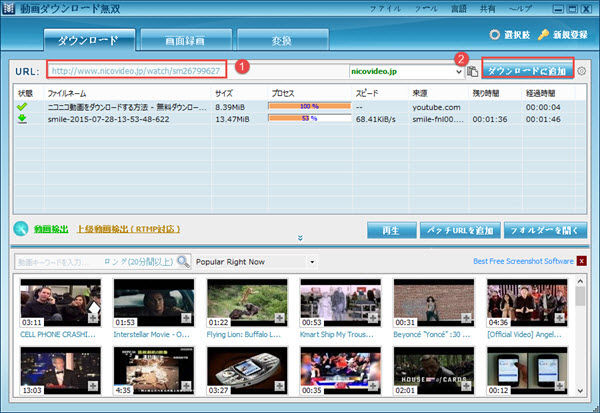Image resolution: width=600 pixels, height=413 pixels.
Task: Open the CELL PHONE CRASH video thumbnail
Action: (x=60, y=303)
